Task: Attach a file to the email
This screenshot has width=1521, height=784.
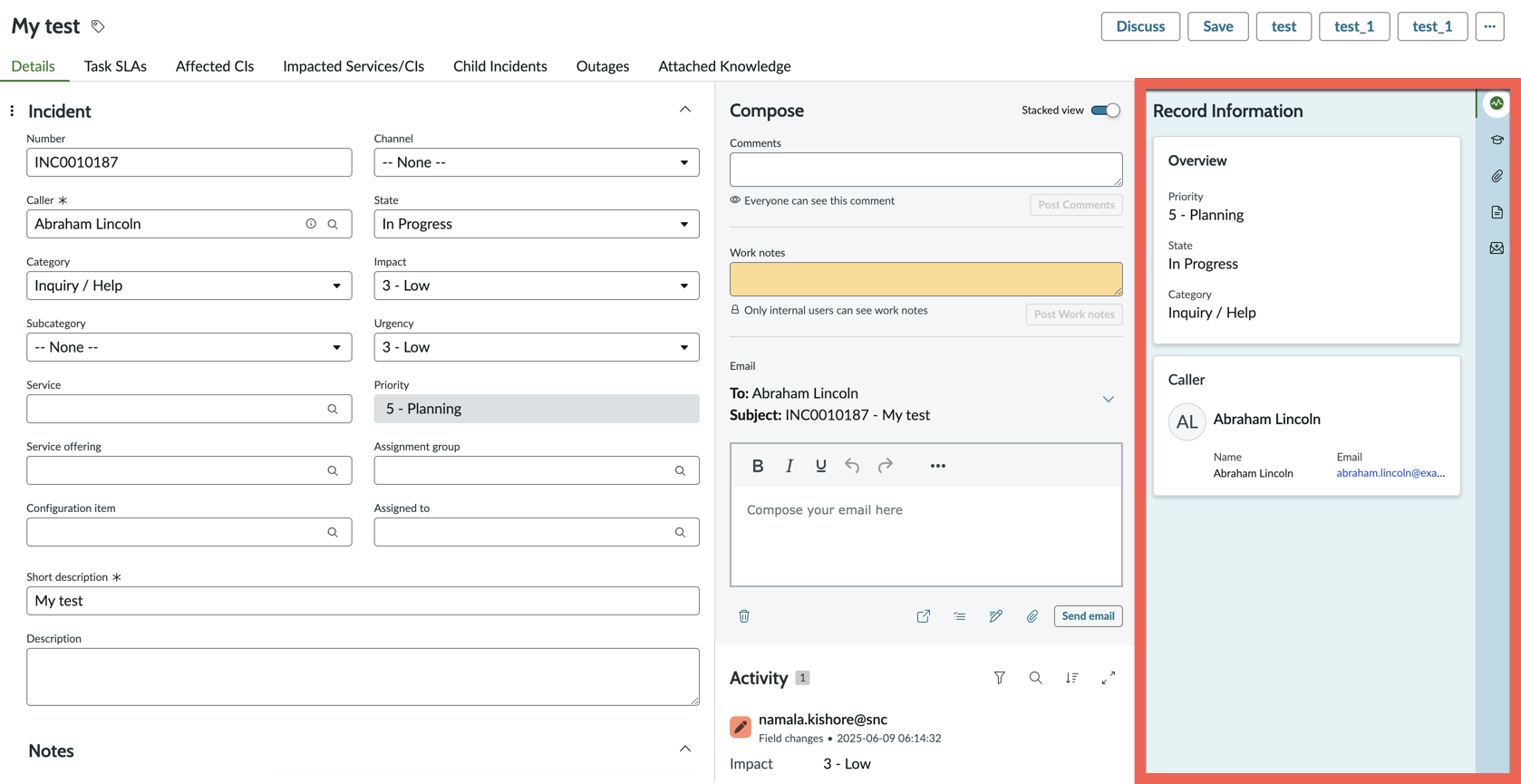Action: point(1032,616)
